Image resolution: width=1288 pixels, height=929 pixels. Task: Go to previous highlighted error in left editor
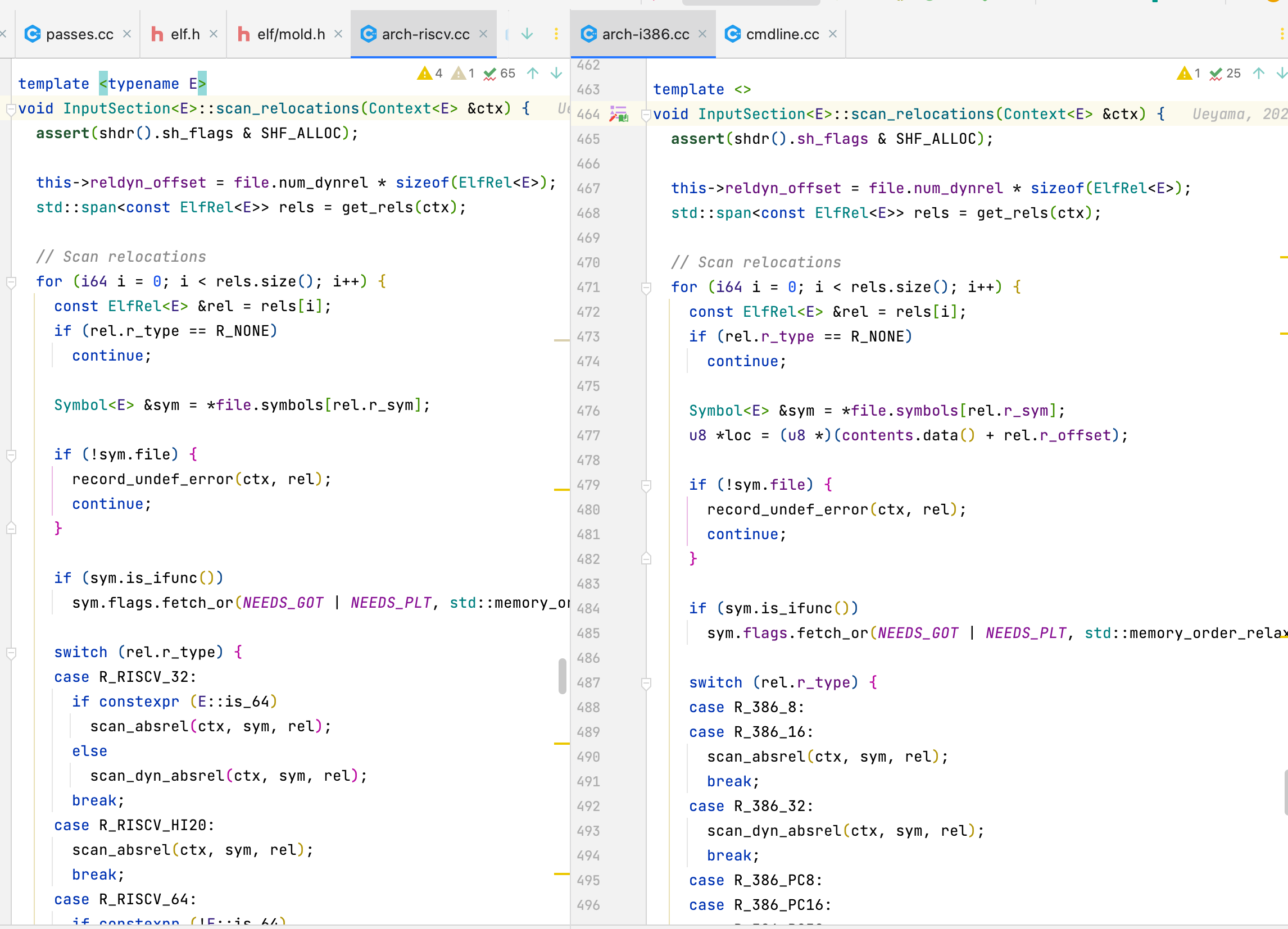click(533, 73)
